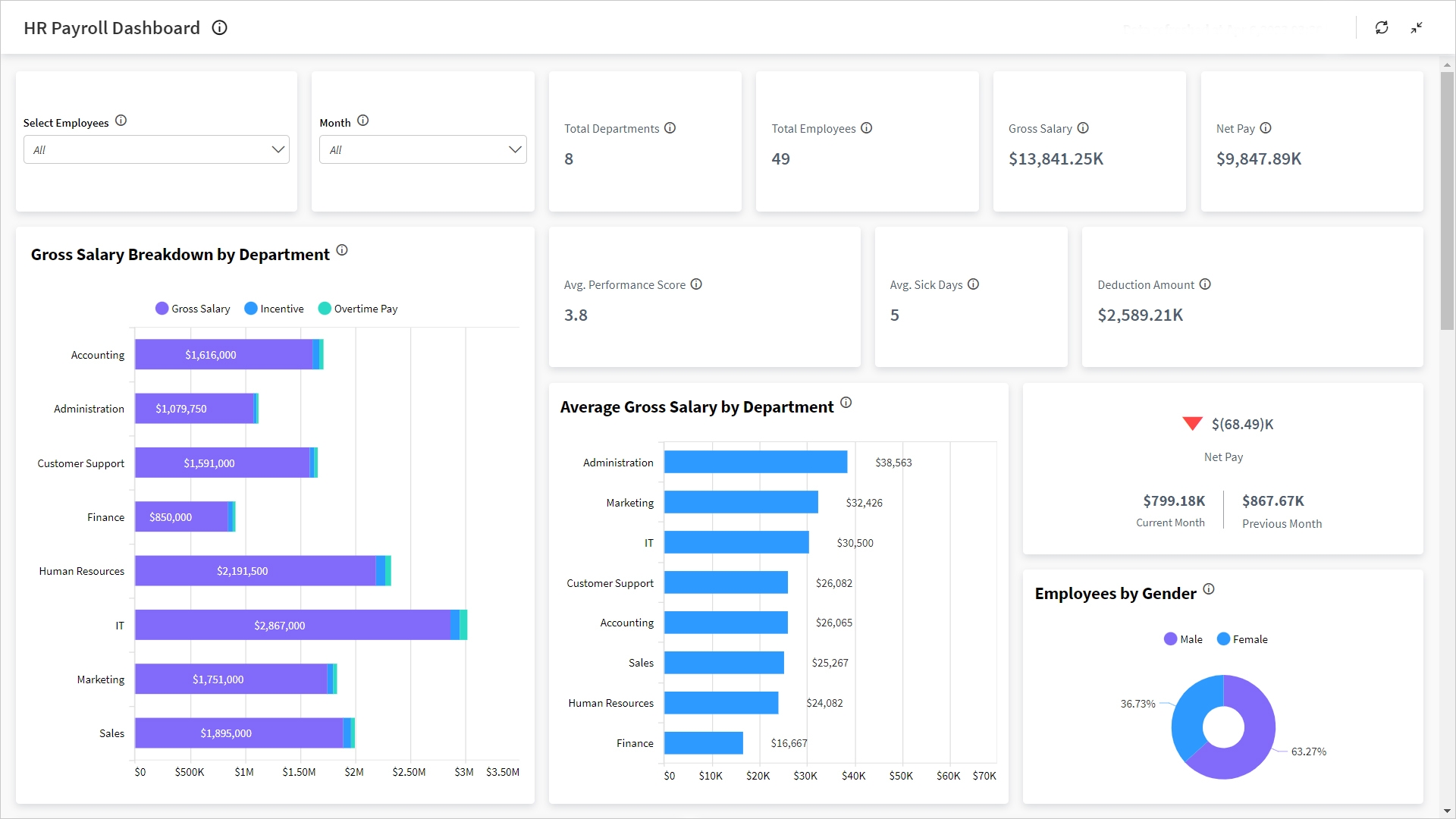
Task: Toggle Incentive legend series
Action: click(x=274, y=309)
